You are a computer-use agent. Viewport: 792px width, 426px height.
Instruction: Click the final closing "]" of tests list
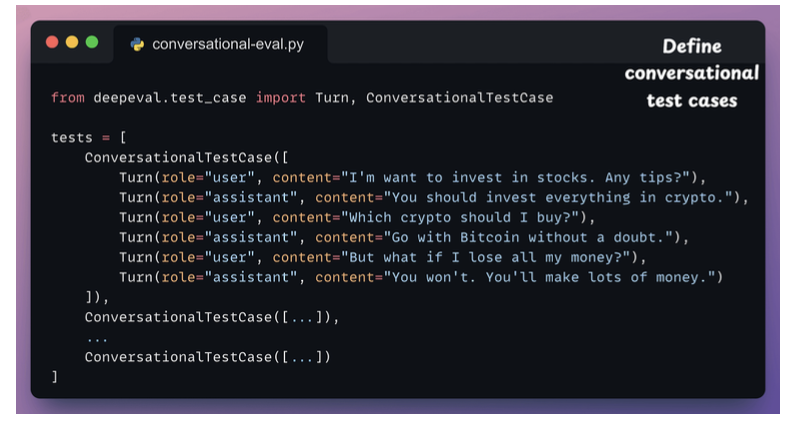coord(55,376)
